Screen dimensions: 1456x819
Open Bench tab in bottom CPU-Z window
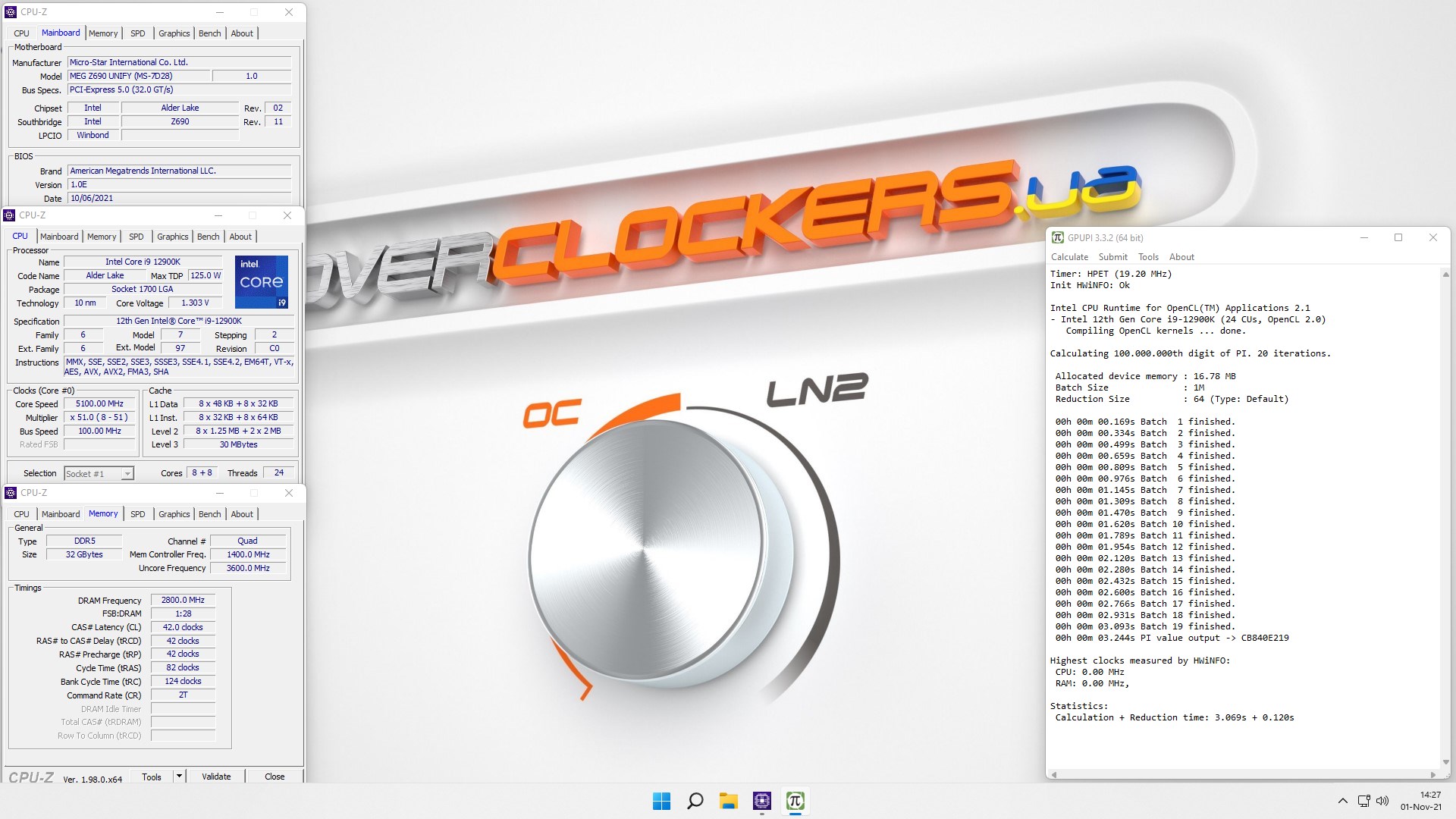210,514
